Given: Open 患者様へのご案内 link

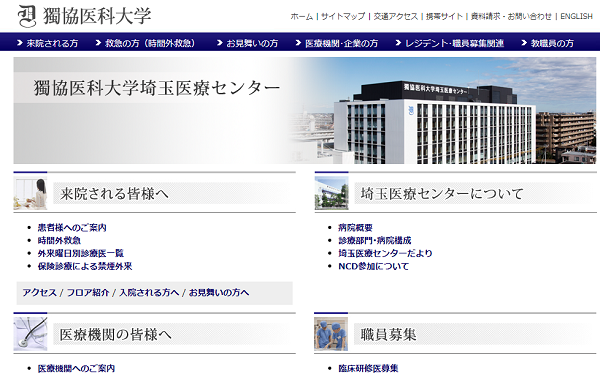Looking at the screenshot, I should pos(72,228).
